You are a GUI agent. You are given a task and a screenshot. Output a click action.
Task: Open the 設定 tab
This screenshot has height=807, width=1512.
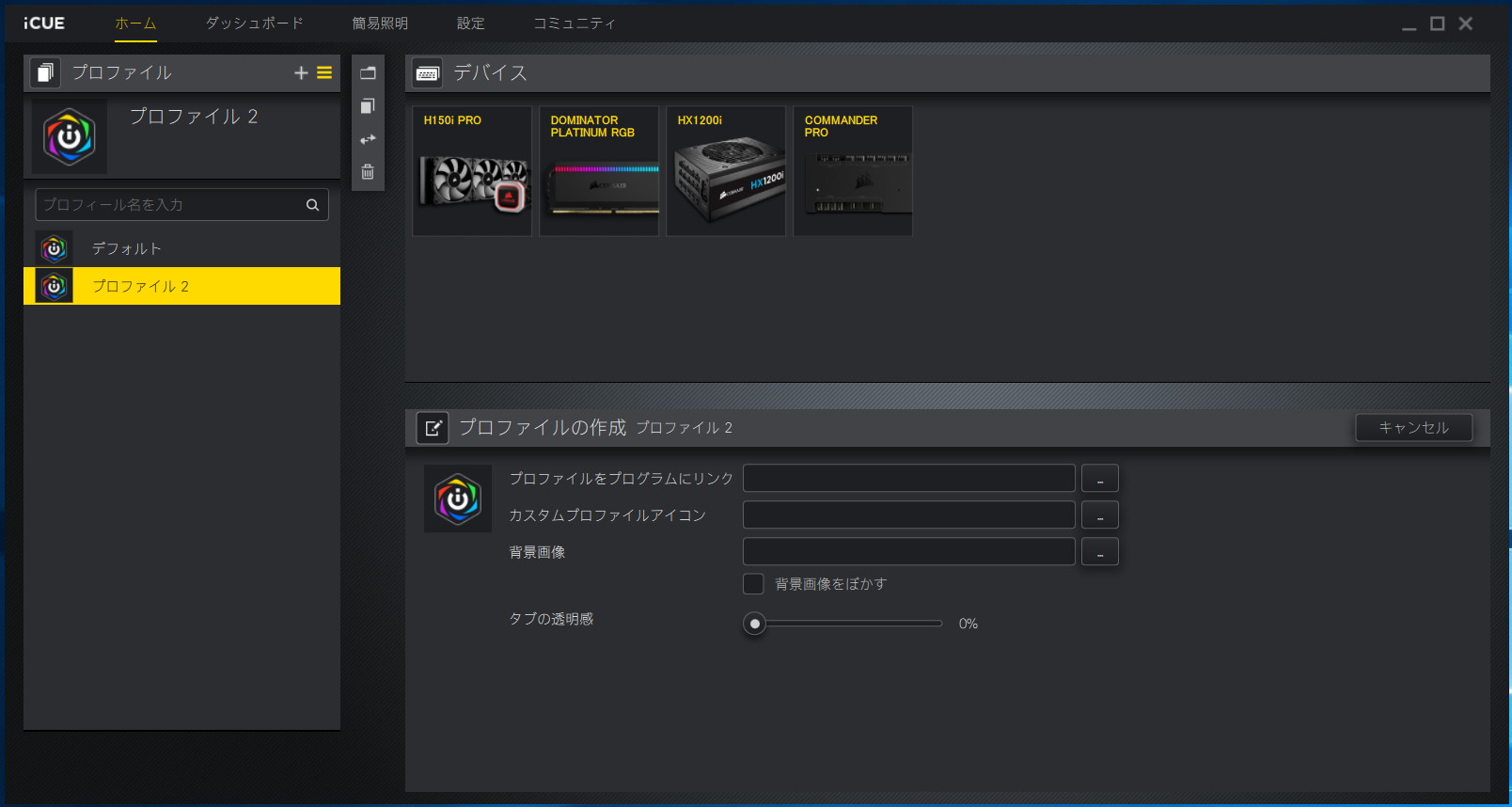pos(470,24)
